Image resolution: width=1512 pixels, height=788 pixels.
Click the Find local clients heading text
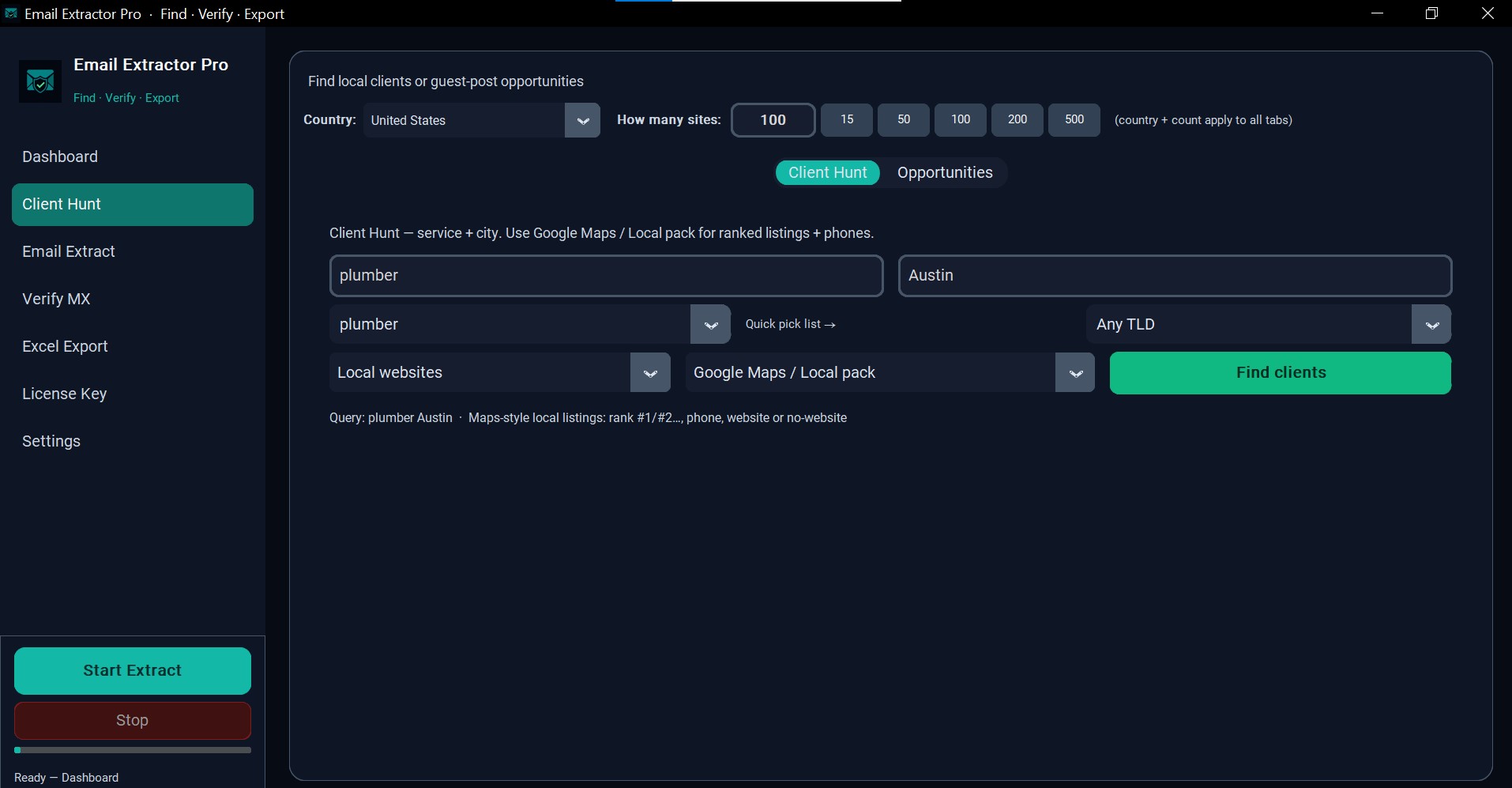pos(446,81)
